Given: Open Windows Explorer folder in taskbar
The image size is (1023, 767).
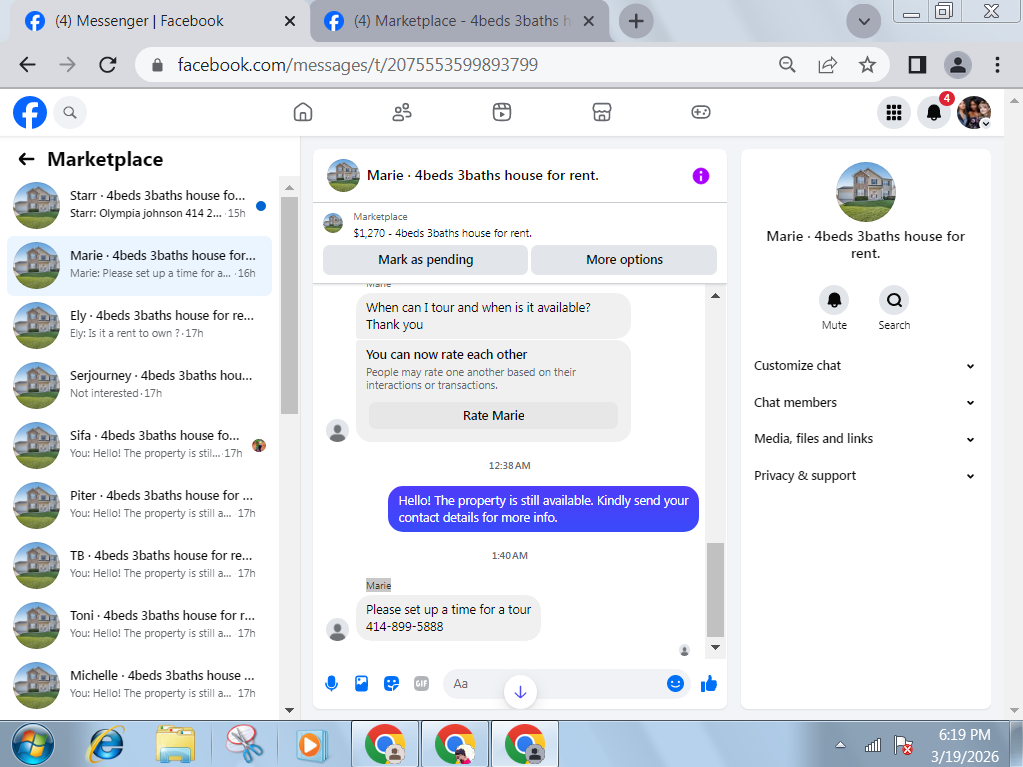Looking at the screenshot, I should 176,744.
